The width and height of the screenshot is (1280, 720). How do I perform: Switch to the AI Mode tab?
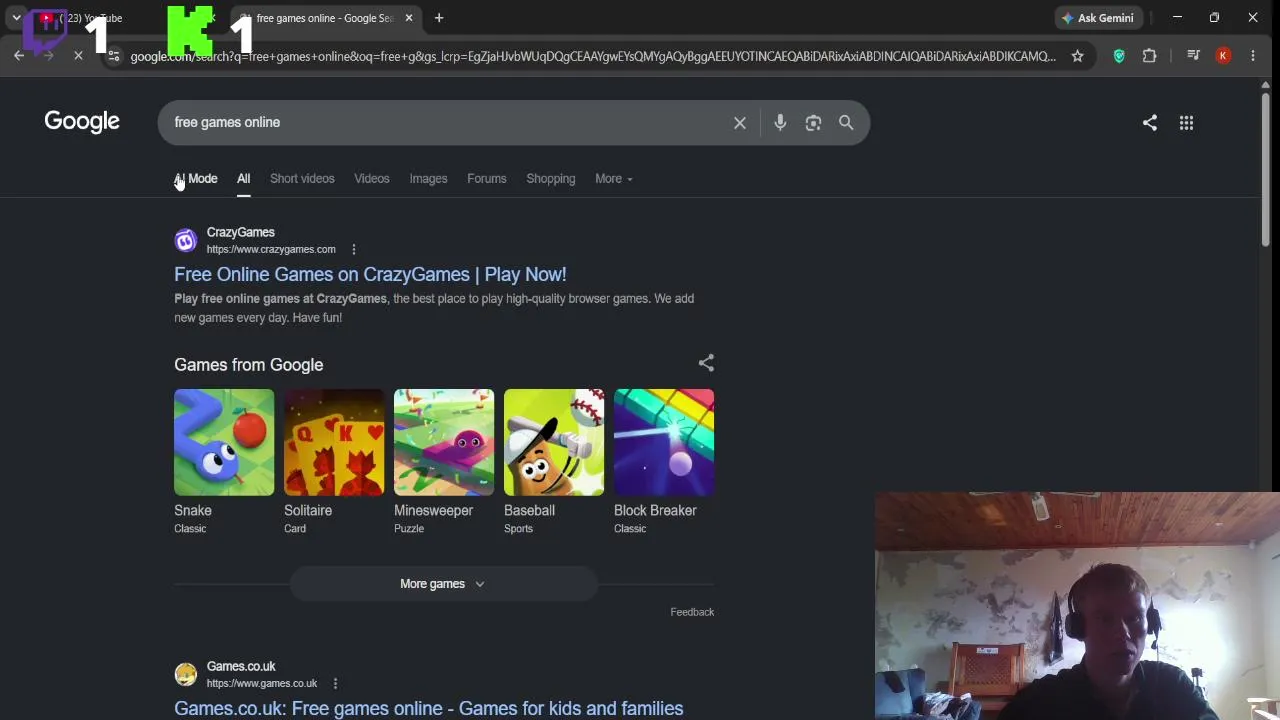(x=196, y=179)
